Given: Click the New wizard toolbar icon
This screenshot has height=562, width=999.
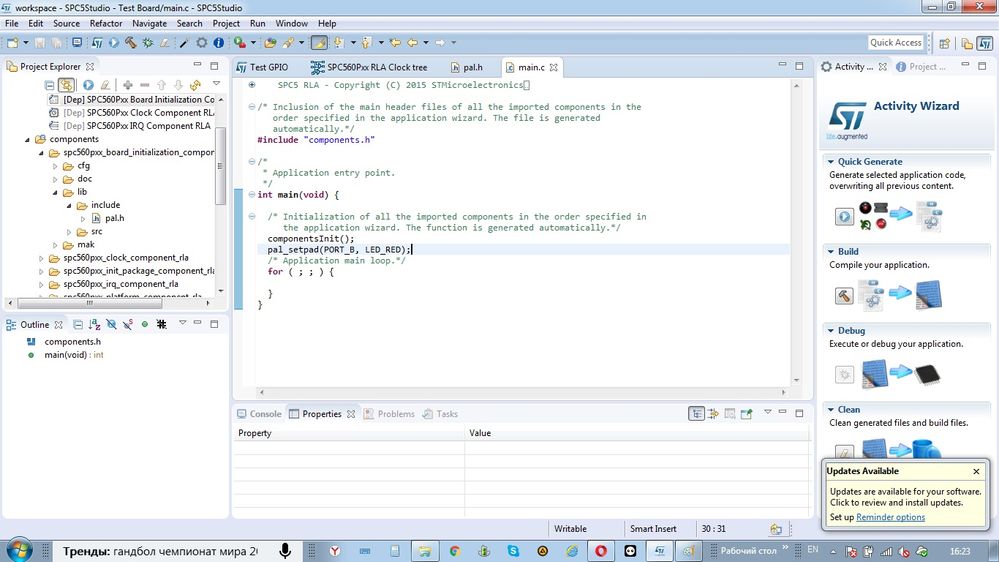Looking at the screenshot, I should pyautogui.click(x=13, y=43).
